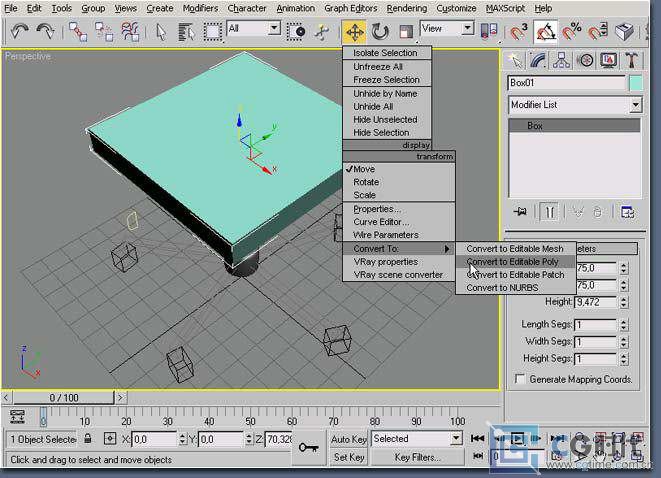Activate the Select and Scale tool

[x=406, y=32]
